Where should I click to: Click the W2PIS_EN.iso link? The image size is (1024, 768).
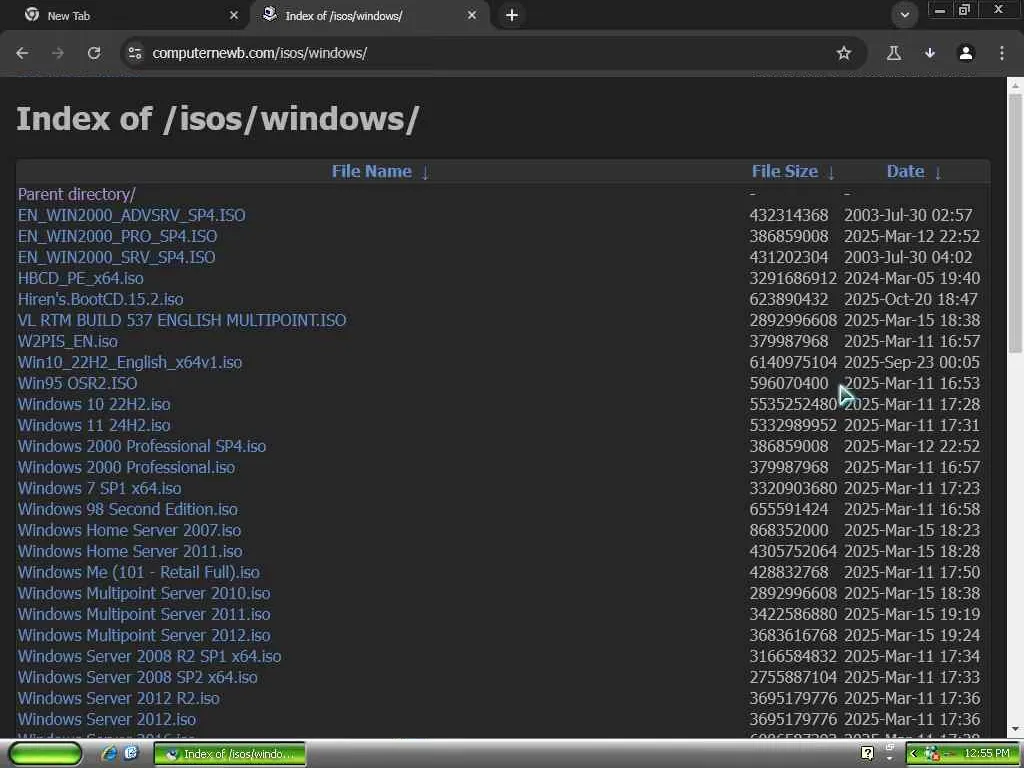pyautogui.click(x=68, y=341)
